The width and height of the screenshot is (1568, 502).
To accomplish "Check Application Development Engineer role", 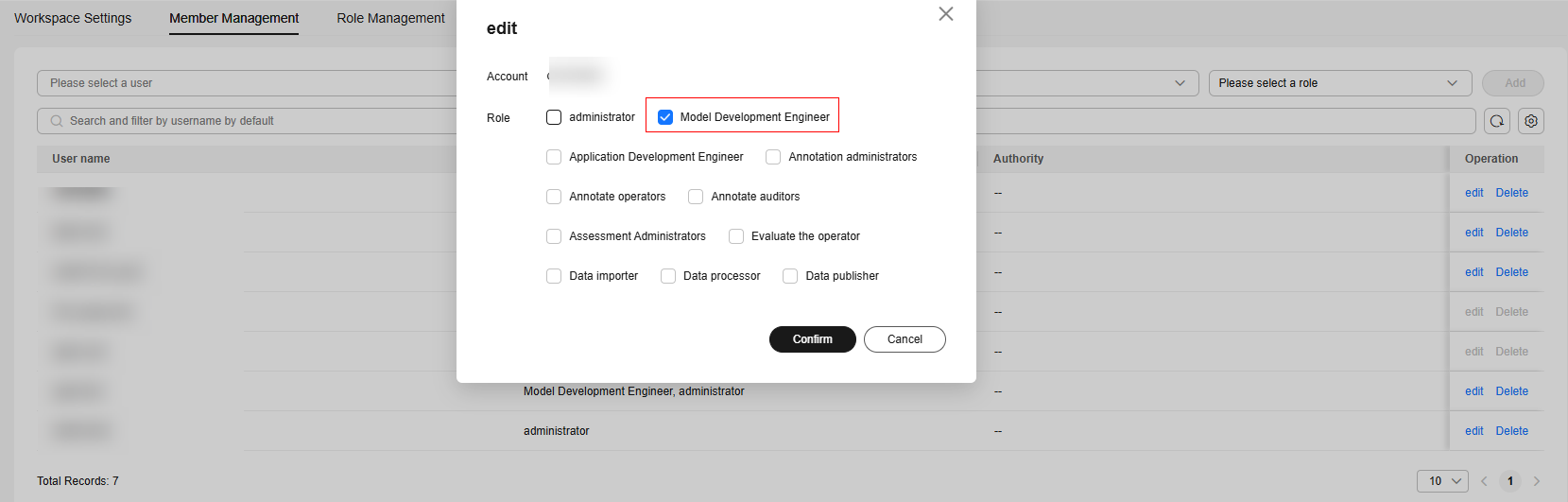I will pyautogui.click(x=554, y=157).
